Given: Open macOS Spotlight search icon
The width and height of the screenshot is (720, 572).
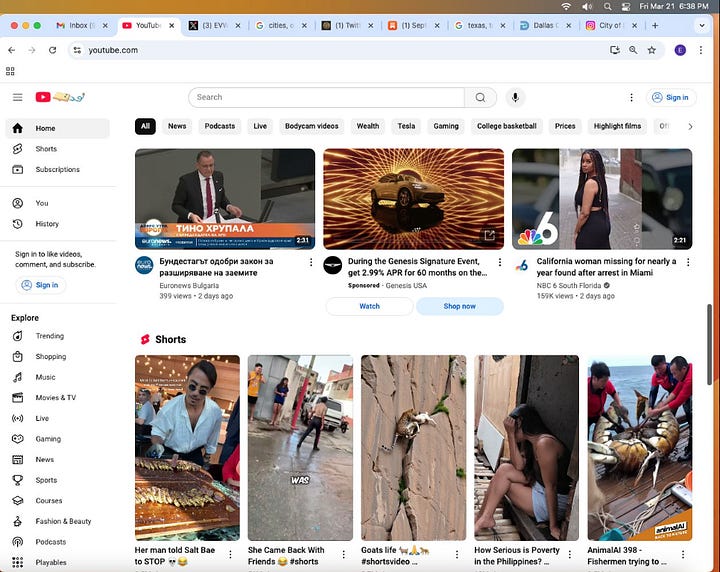Looking at the screenshot, I should tap(608, 6).
